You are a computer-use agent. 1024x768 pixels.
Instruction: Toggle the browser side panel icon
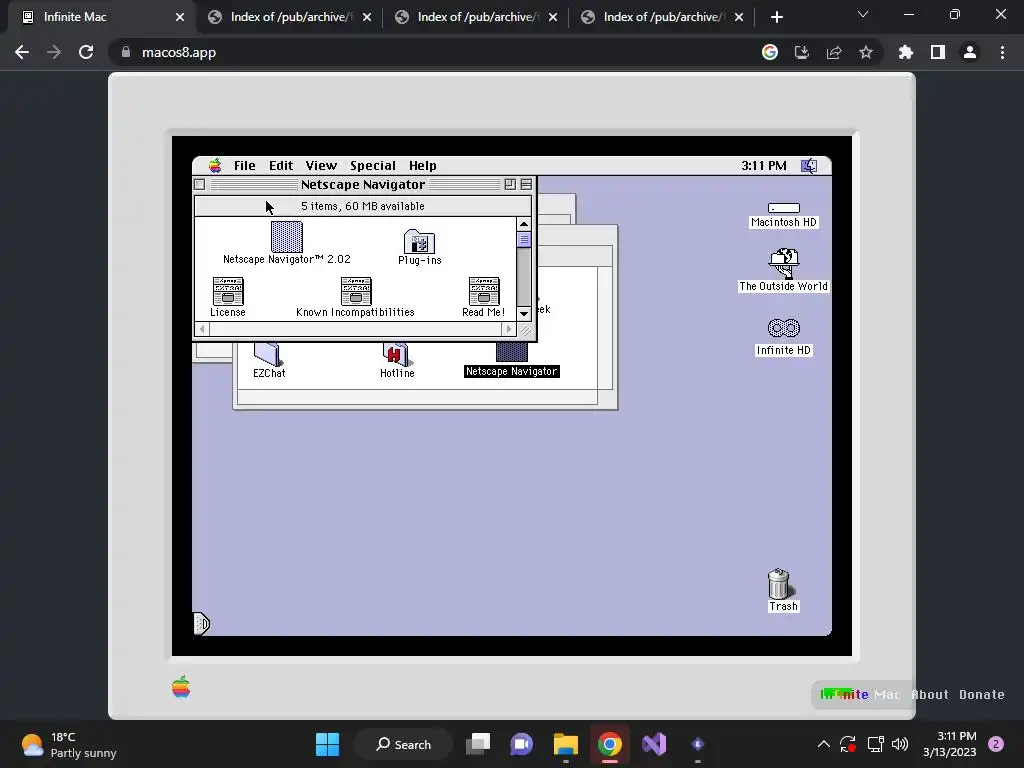point(938,52)
